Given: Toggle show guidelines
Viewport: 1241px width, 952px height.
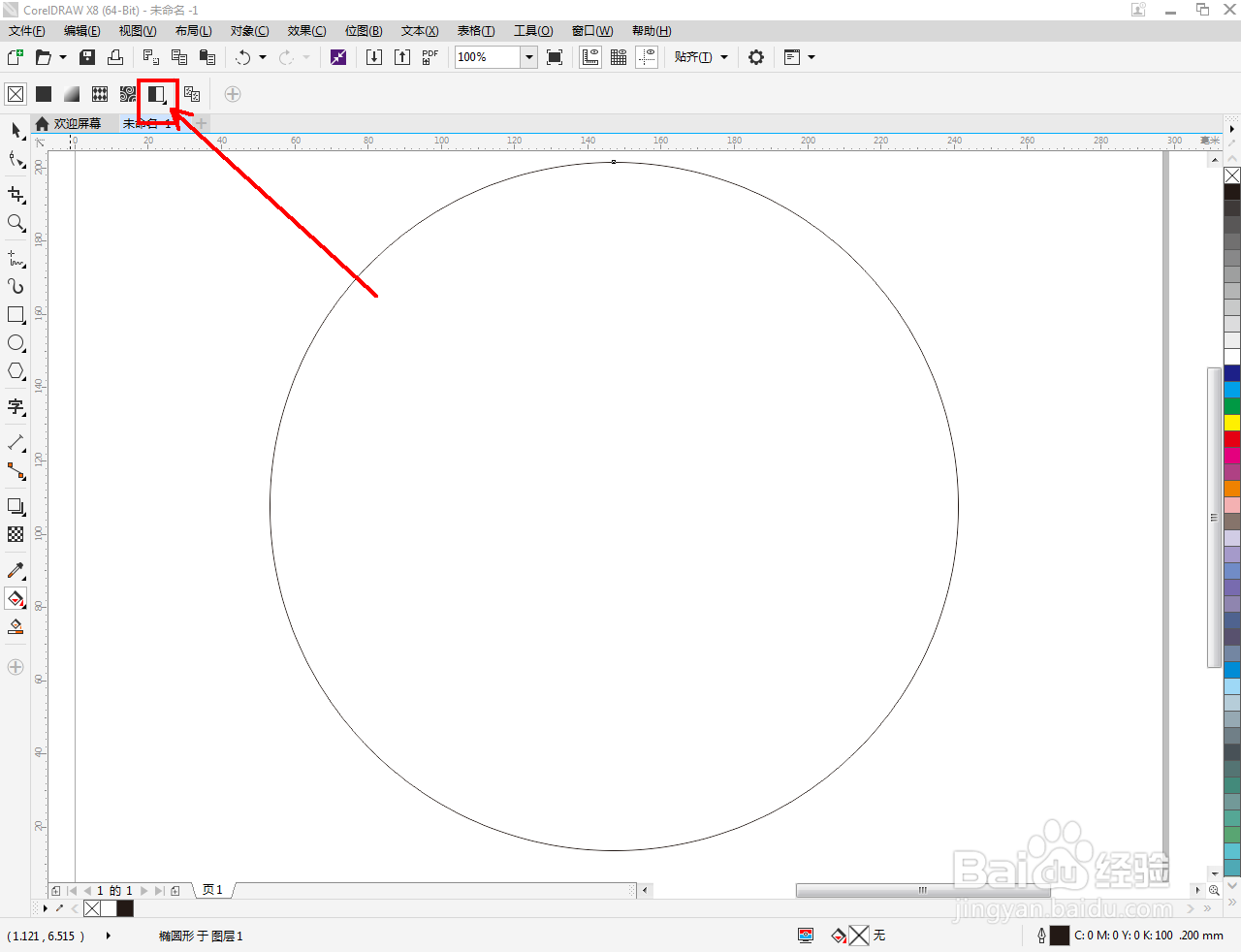Looking at the screenshot, I should point(647,57).
